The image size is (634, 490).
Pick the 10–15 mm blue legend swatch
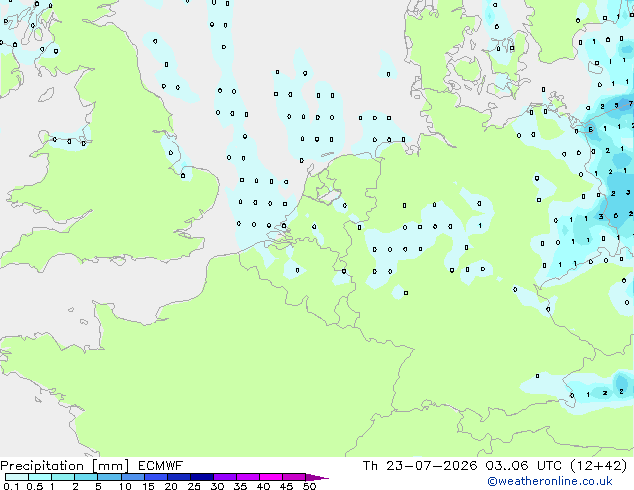coord(133,477)
